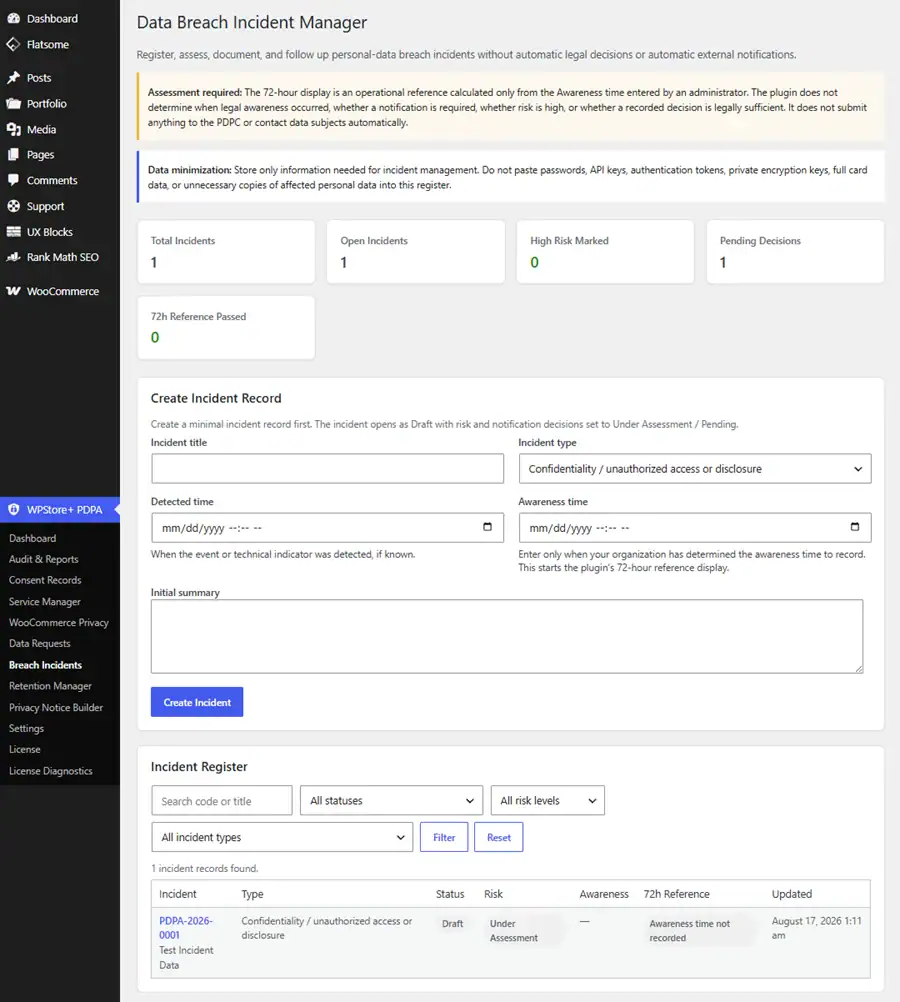900x1002 pixels.
Task: Select the WPStore+ PDPA menu
Action: (x=59, y=509)
